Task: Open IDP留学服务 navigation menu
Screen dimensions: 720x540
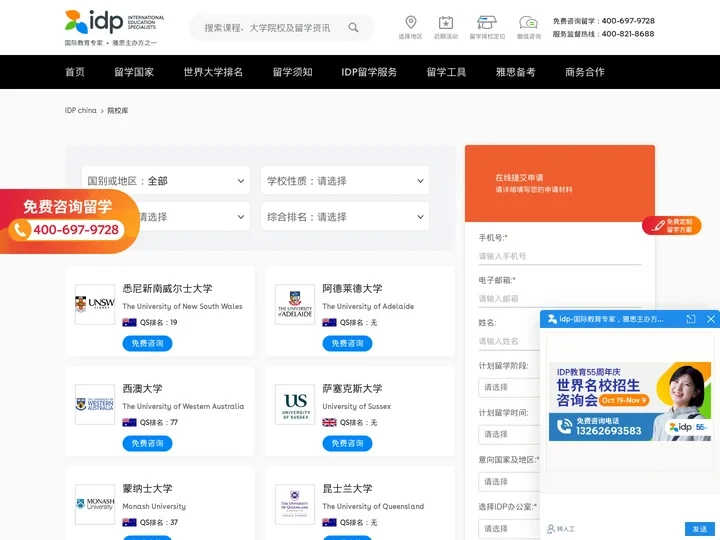Action: click(369, 72)
